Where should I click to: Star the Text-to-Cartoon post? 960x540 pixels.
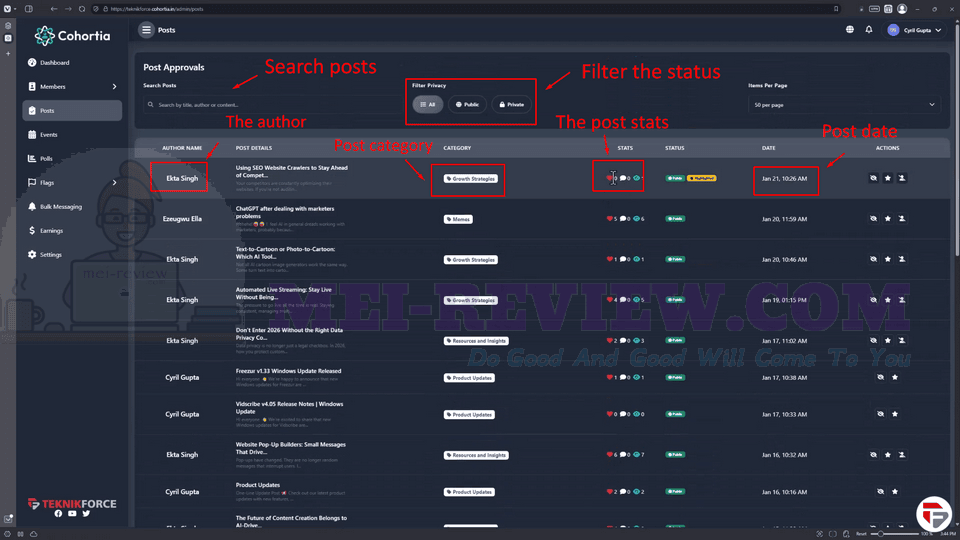click(x=888, y=259)
